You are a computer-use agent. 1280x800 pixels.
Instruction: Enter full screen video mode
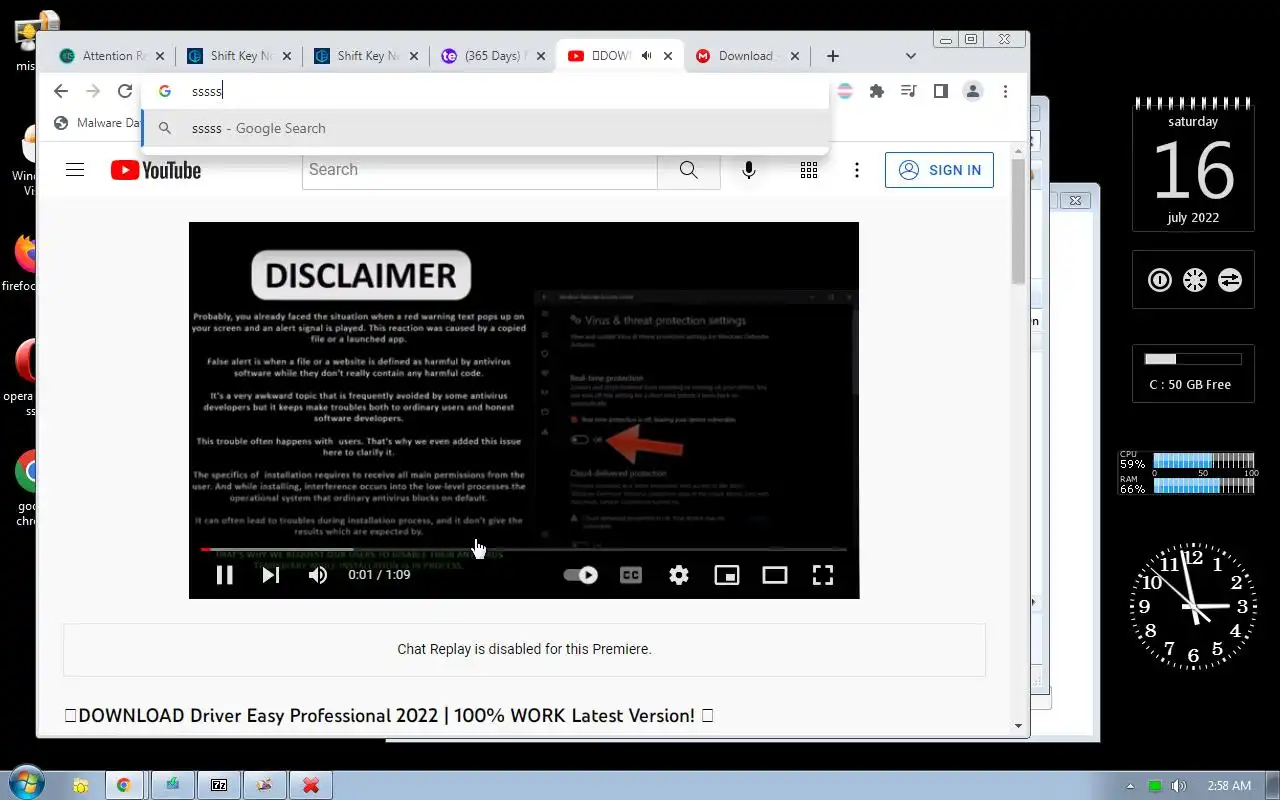823,575
